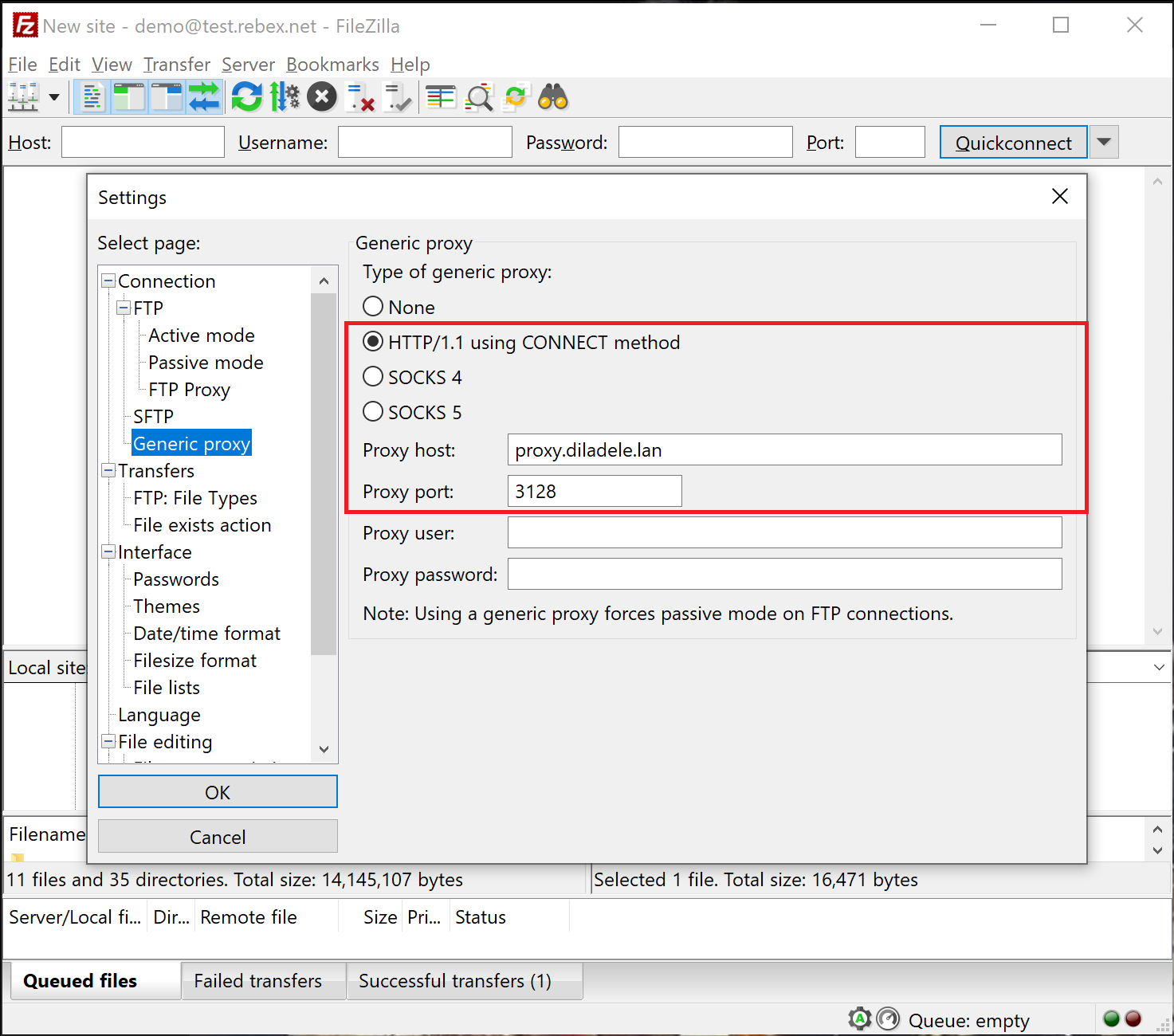
Task: Open the Transfer menu
Action: [177, 65]
